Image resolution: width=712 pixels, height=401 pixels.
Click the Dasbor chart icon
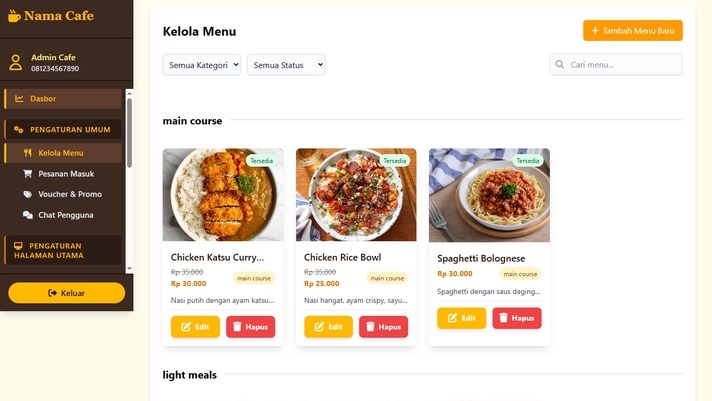point(19,99)
